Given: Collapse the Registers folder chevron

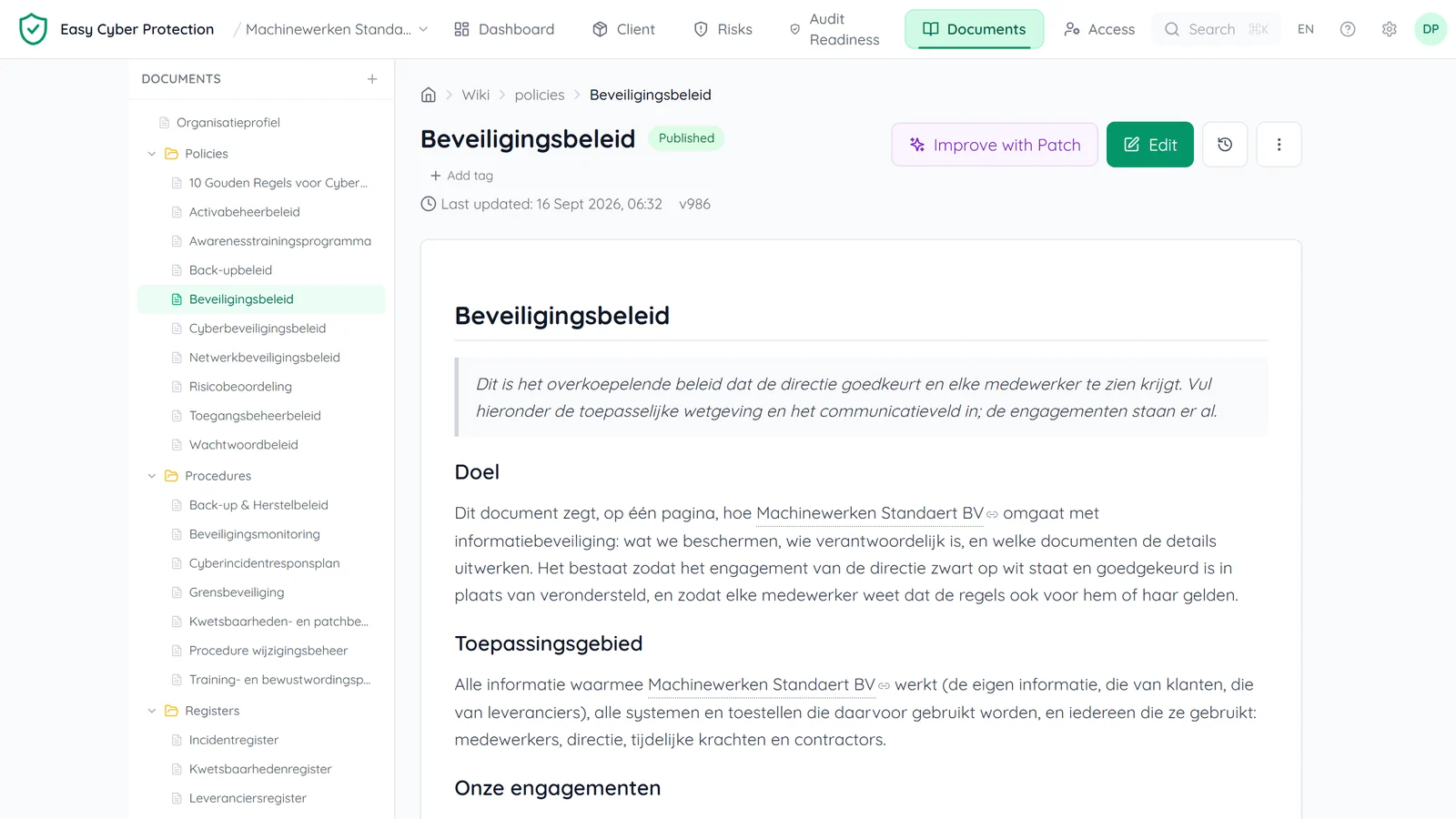Looking at the screenshot, I should 152,711.
